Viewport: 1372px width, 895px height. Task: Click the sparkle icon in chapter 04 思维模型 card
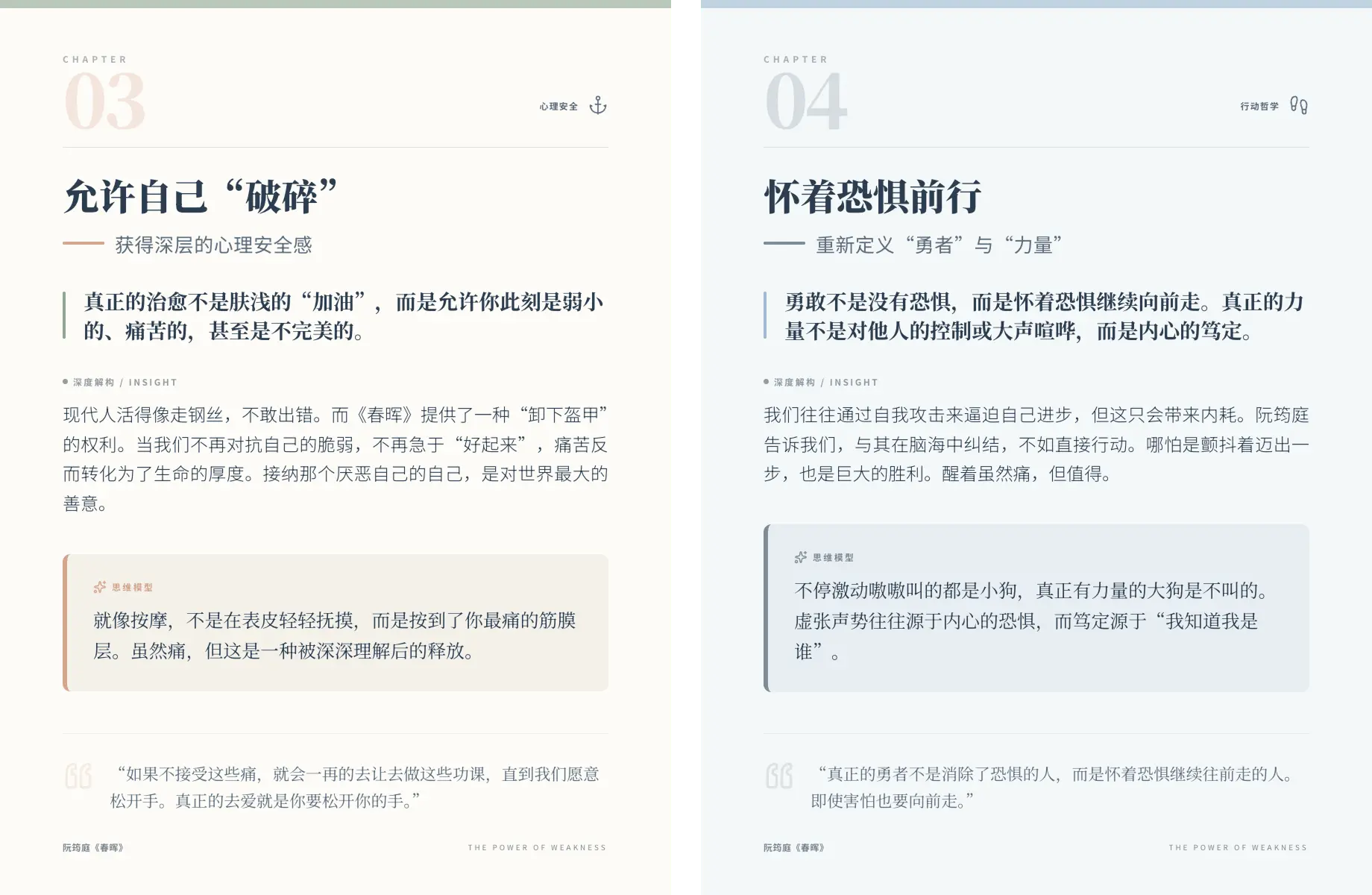pos(800,557)
